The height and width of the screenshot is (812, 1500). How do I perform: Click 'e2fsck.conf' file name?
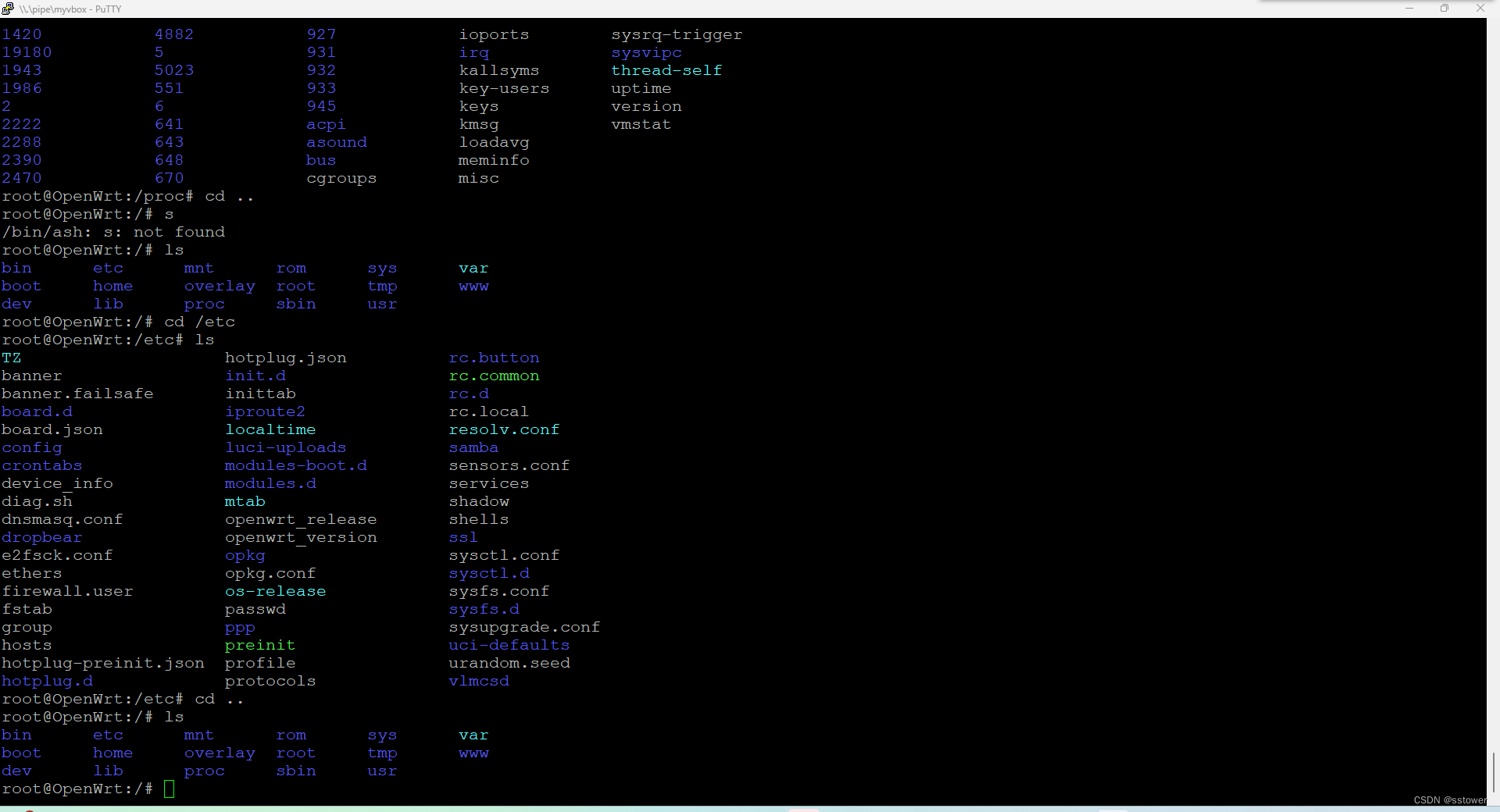pos(57,555)
